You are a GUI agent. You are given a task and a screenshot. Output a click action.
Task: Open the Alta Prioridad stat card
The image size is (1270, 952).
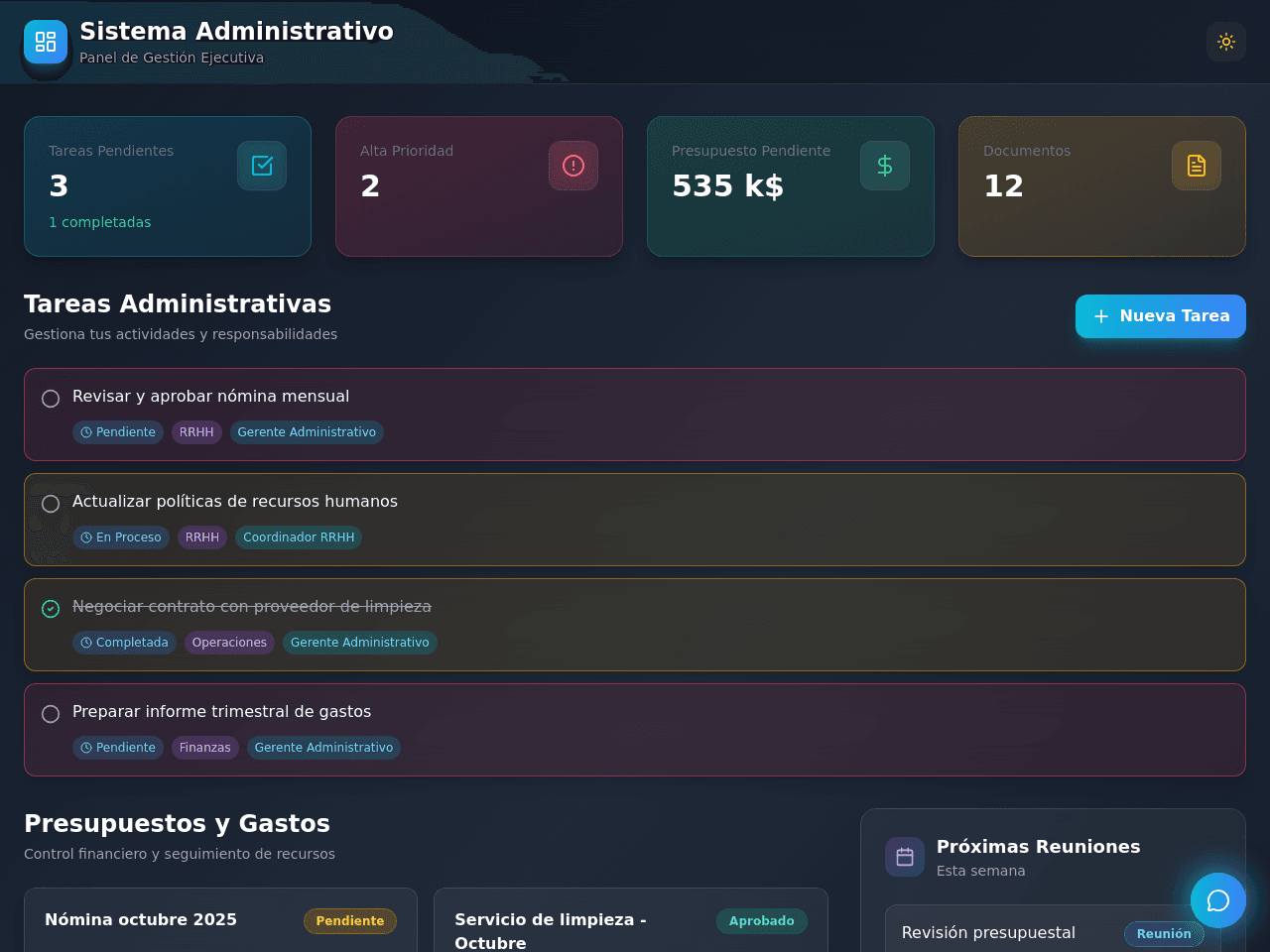(479, 186)
